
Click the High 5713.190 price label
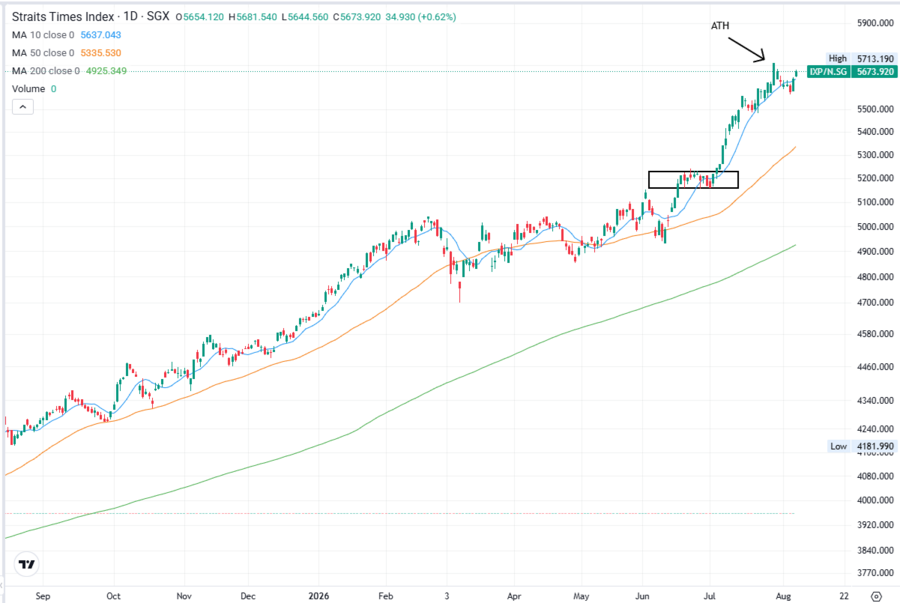click(861, 59)
